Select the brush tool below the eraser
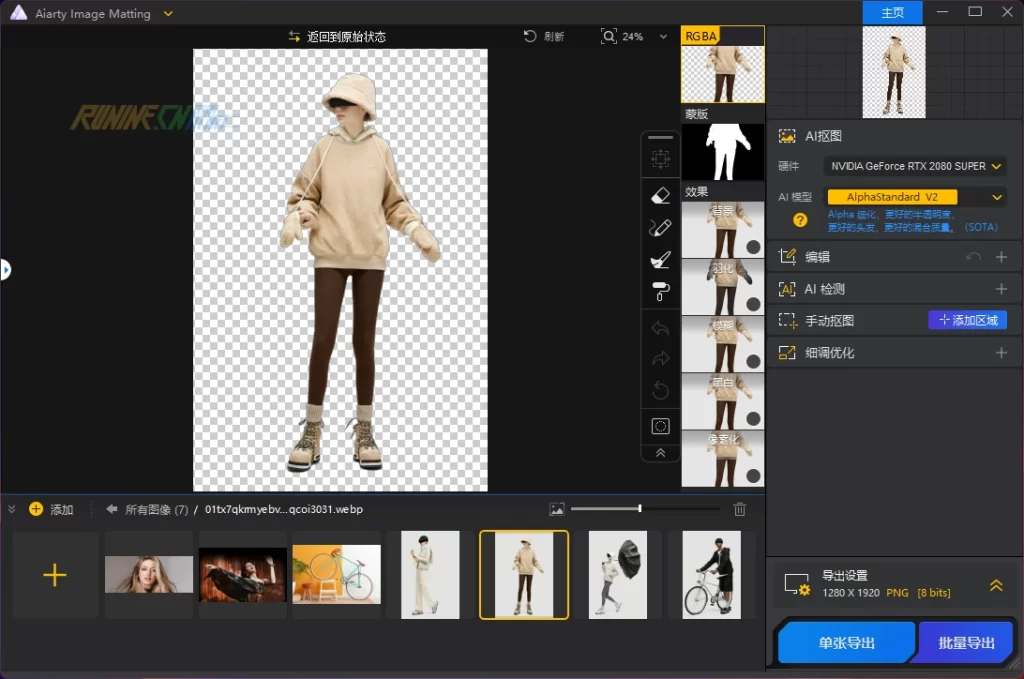 click(660, 227)
